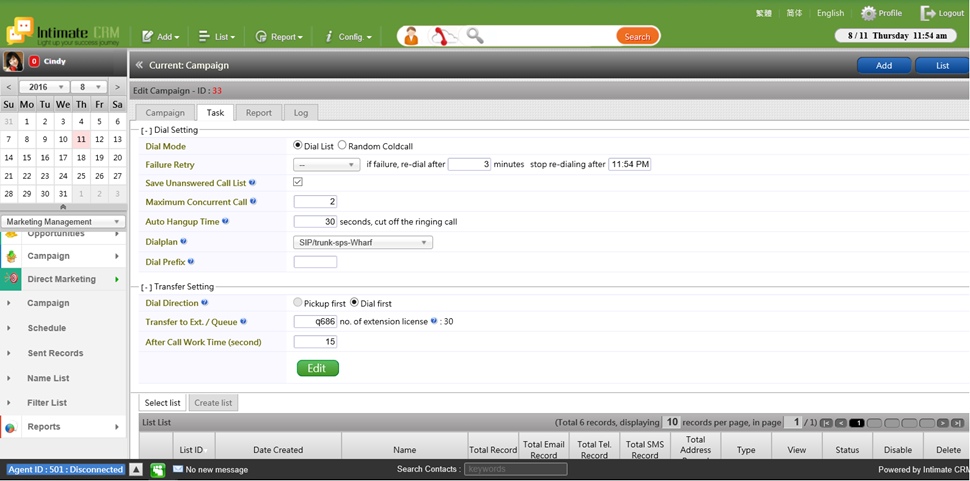Open the calendar month 8 dropdown

tap(89, 87)
